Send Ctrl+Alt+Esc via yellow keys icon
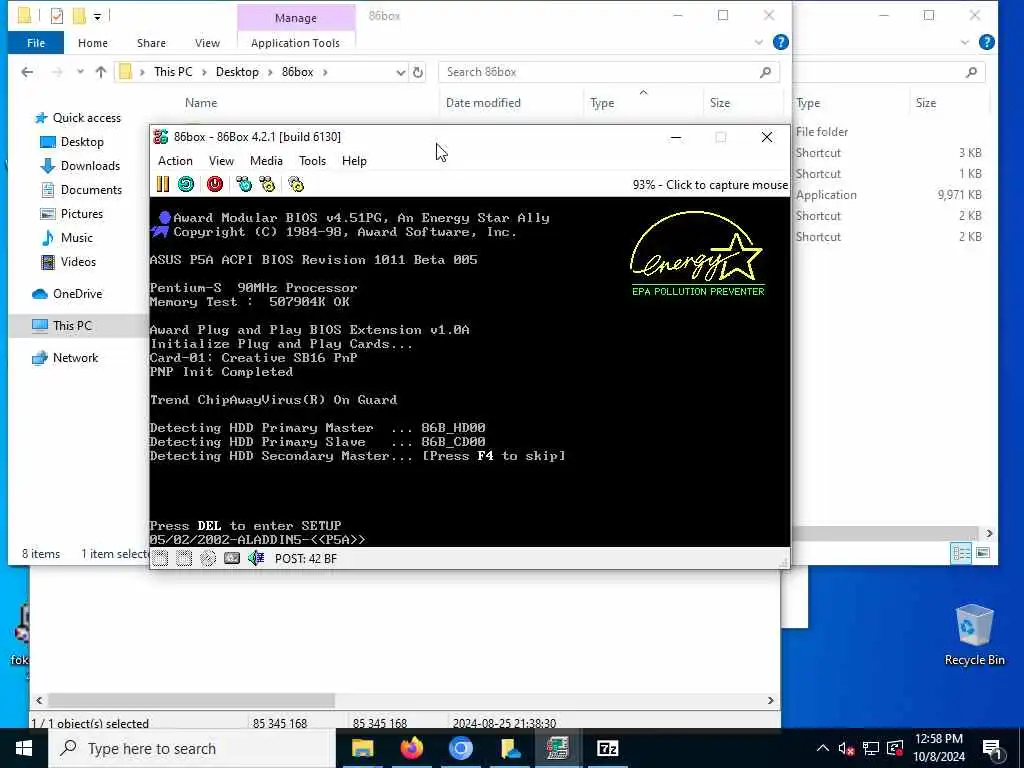The width and height of the screenshot is (1024, 768). coord(267,185)
